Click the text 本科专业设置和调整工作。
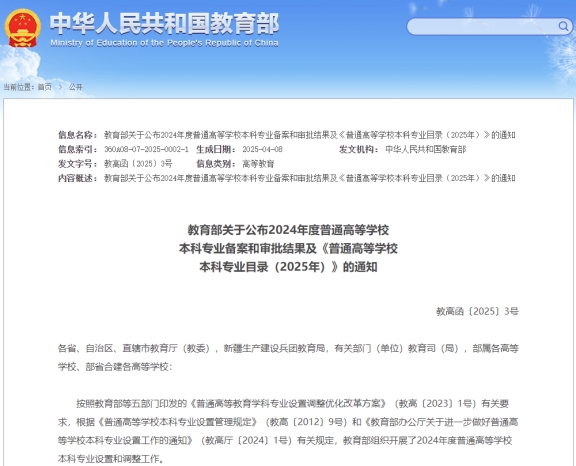 click(111, 459)
